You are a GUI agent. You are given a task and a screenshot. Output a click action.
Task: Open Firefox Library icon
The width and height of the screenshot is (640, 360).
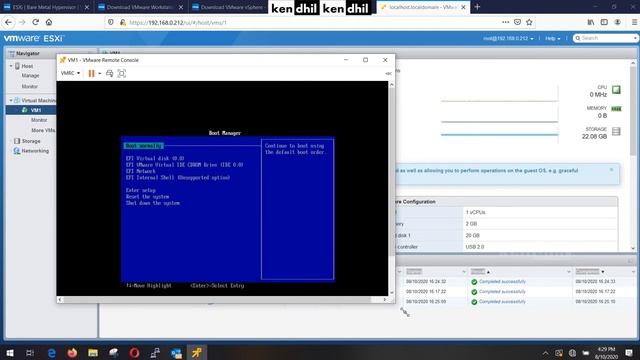[591, 22]
